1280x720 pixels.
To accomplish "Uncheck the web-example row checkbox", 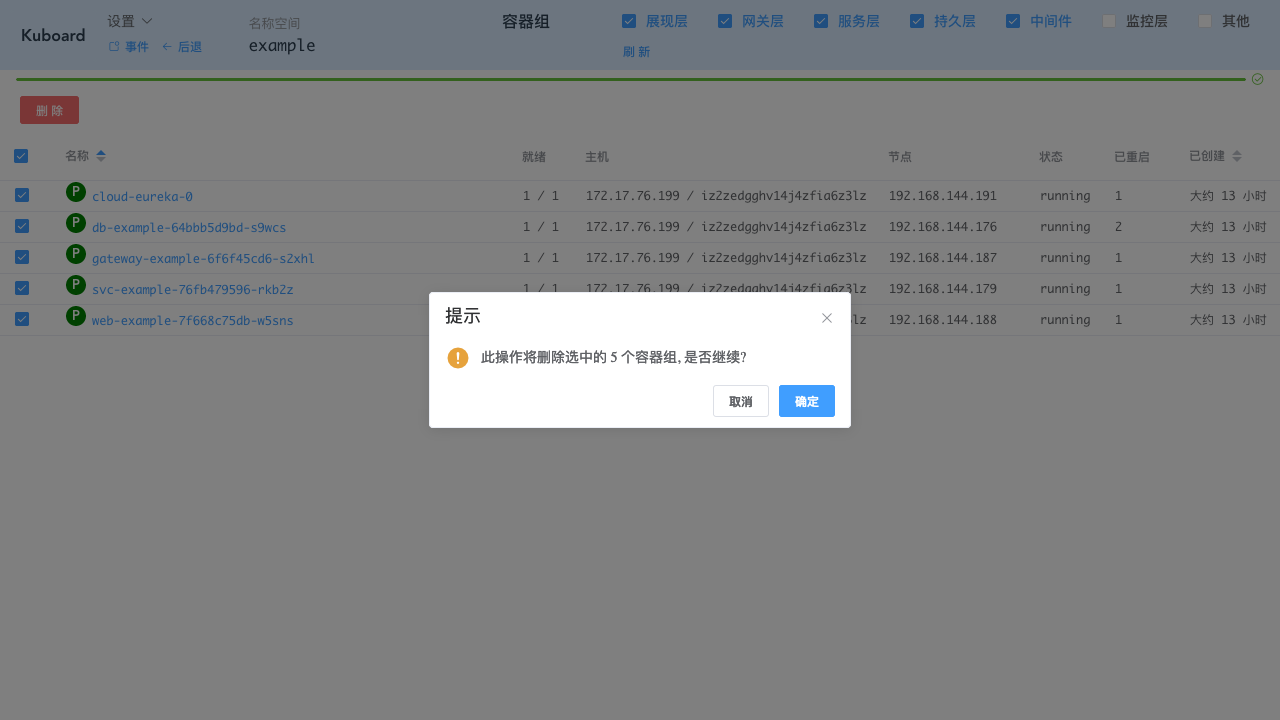I will 22,319.
